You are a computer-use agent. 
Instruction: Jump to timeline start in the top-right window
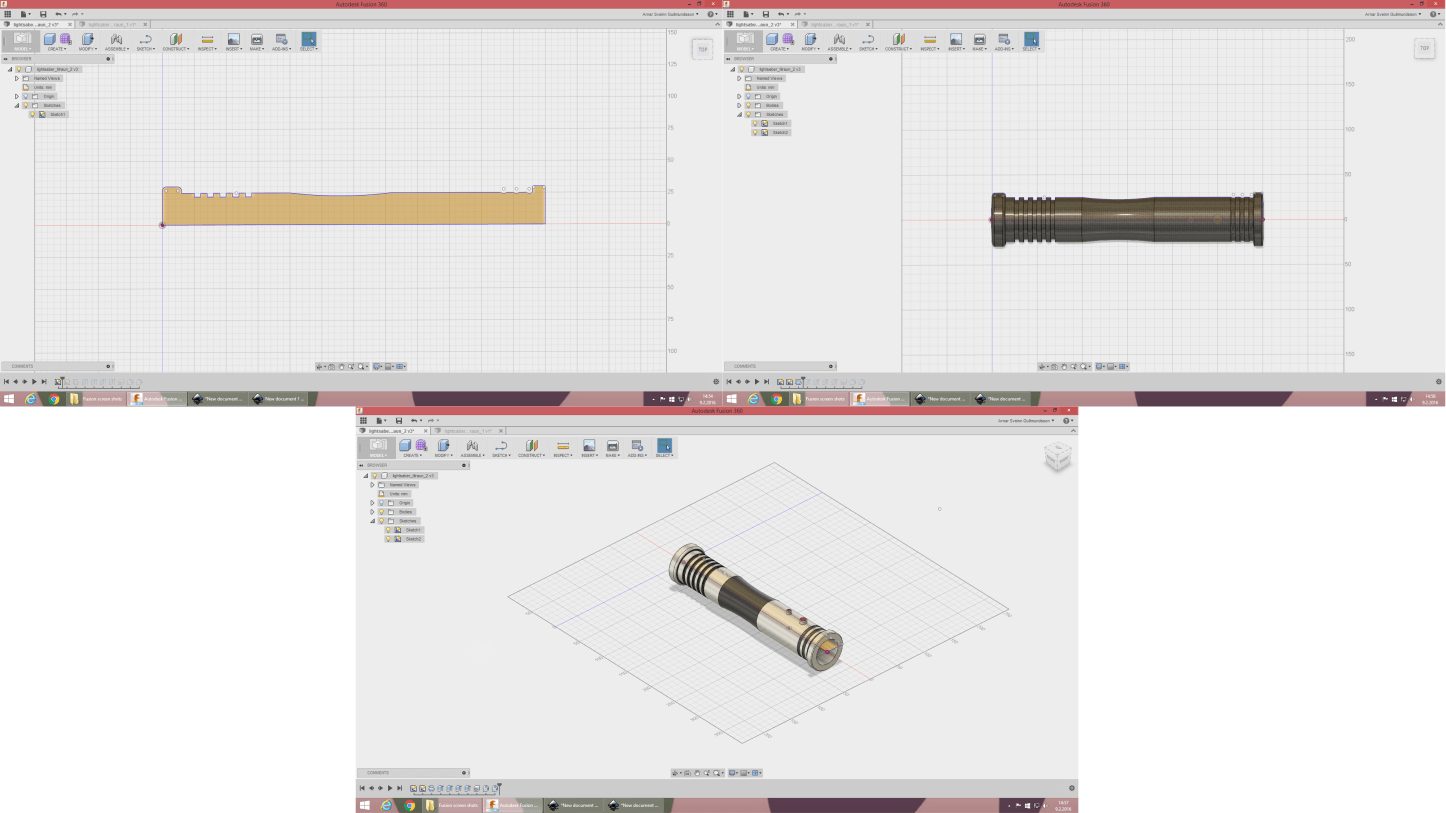[x=729, y=382]
